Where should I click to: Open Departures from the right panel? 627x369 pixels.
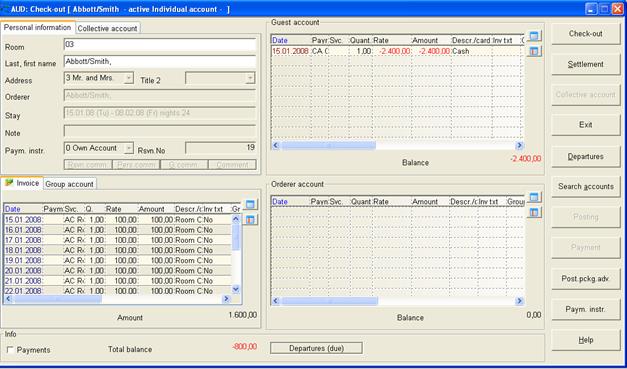click(586, 157)
